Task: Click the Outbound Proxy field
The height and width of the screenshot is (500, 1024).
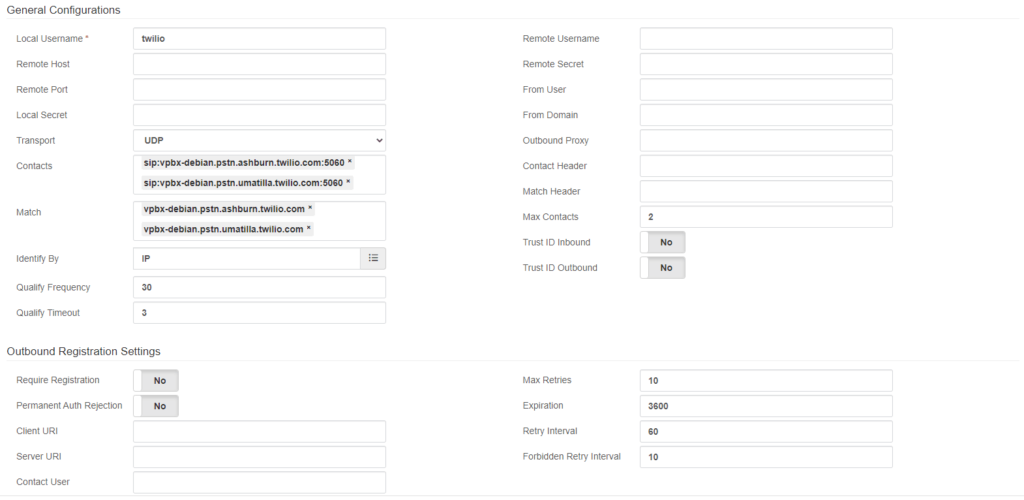Action: (x=766, y=140)
